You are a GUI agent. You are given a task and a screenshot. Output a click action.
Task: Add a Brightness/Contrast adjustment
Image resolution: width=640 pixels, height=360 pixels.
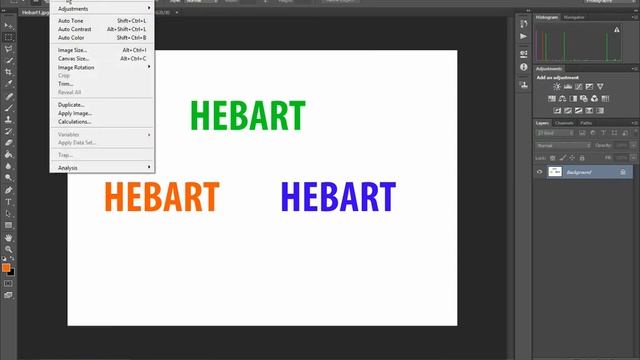pos(557,87)
